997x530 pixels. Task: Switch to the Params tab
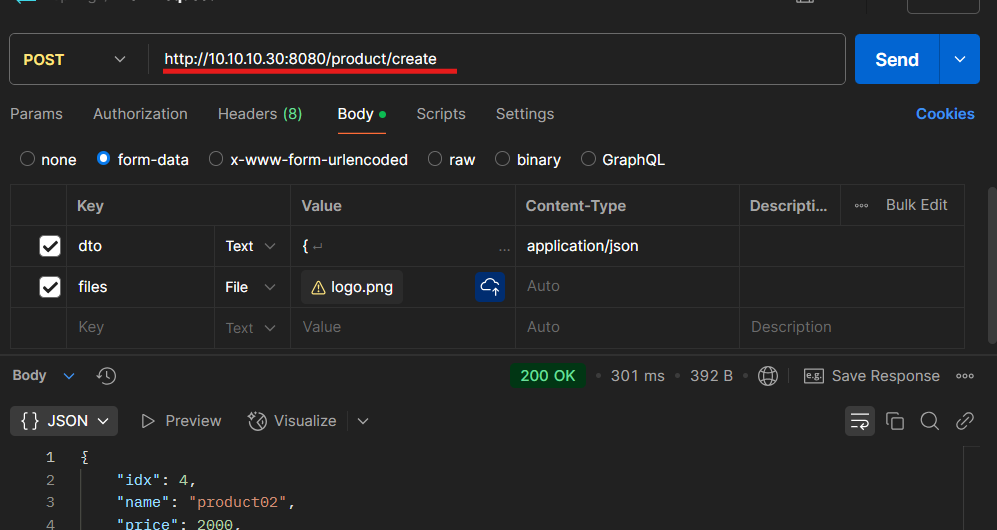(x=36, y=114)
